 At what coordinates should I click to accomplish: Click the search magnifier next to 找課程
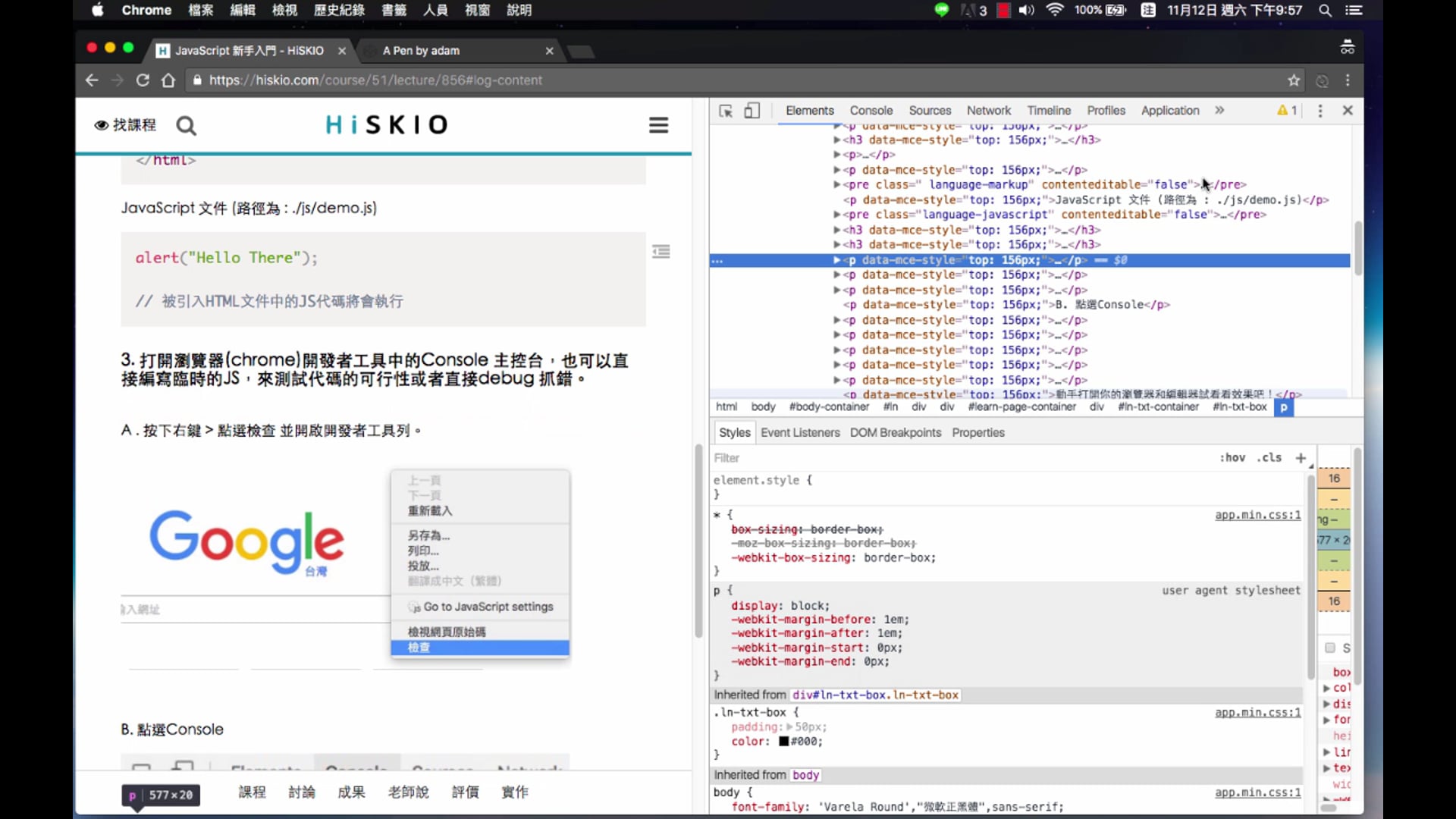pos(186,125)
